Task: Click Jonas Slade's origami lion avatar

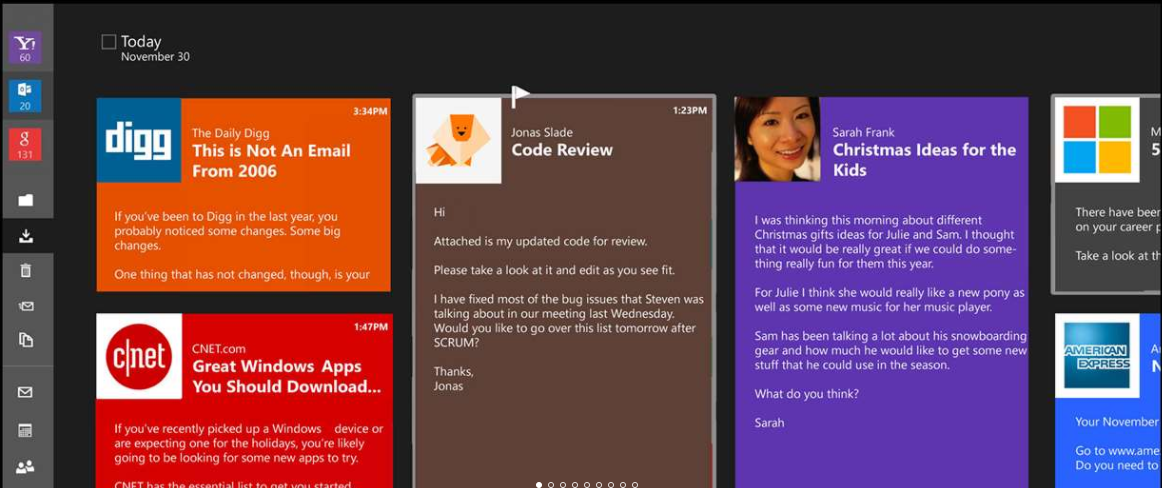Action: click(x=458, y=141)
